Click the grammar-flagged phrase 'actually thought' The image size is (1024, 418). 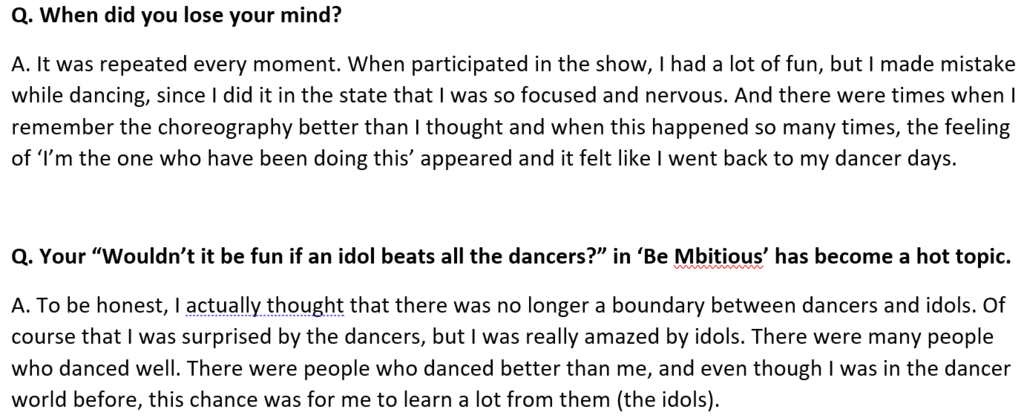264,305
